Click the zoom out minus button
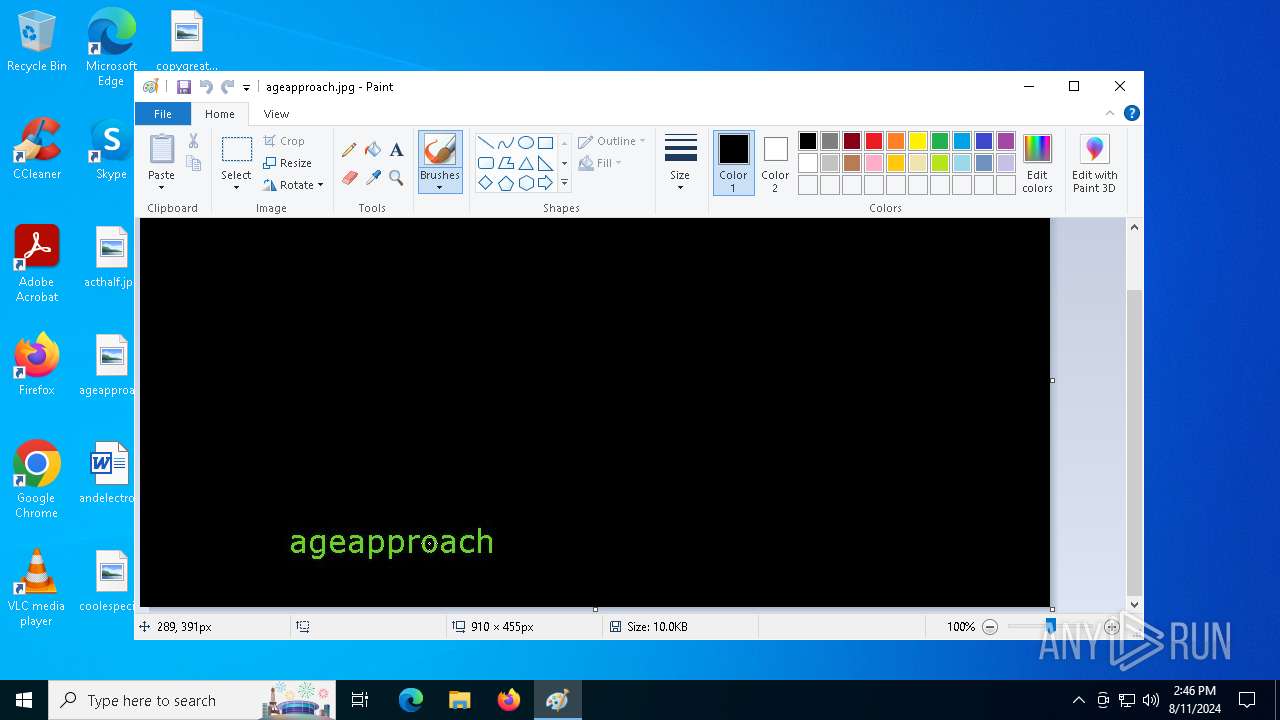Viewport: 1280px width, 720px height. pyautogui.click(x=990, y=627)
